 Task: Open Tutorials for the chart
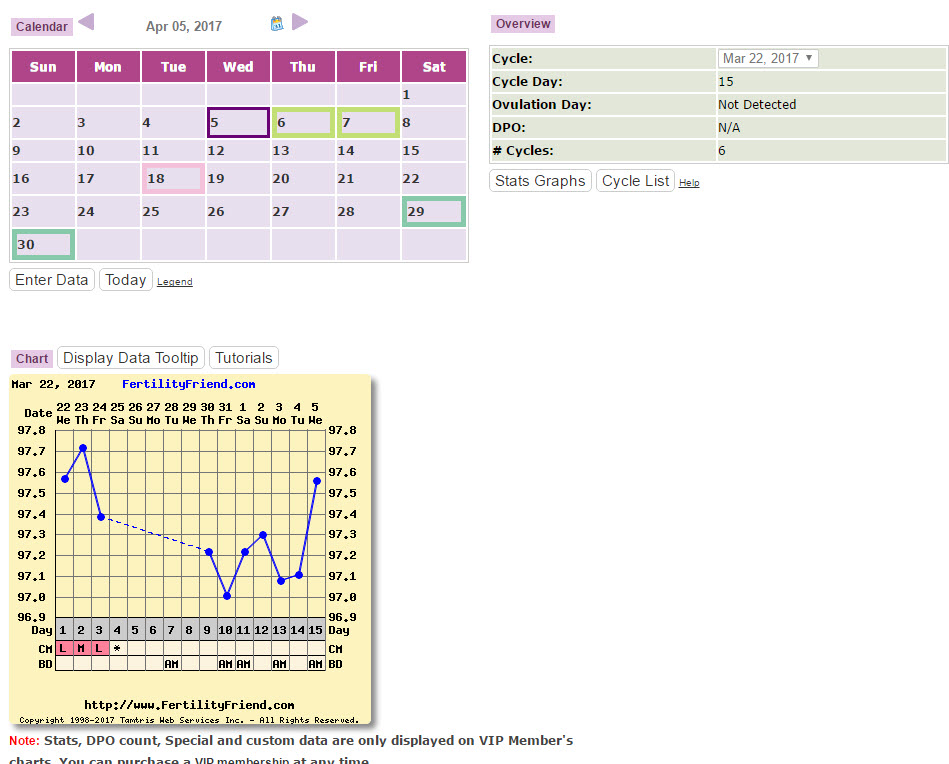[x=244, y=358]
